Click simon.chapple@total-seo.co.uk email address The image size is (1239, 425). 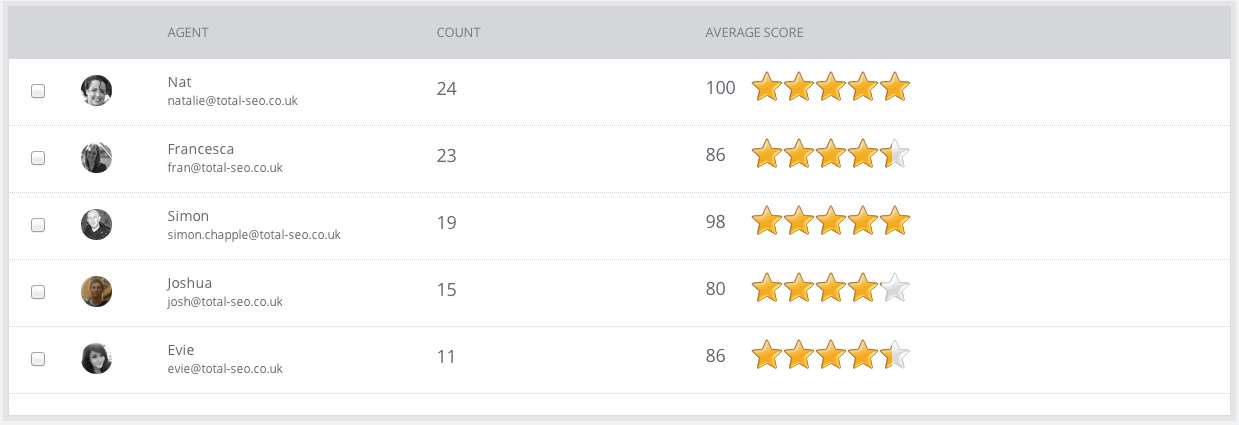[254, 235]
